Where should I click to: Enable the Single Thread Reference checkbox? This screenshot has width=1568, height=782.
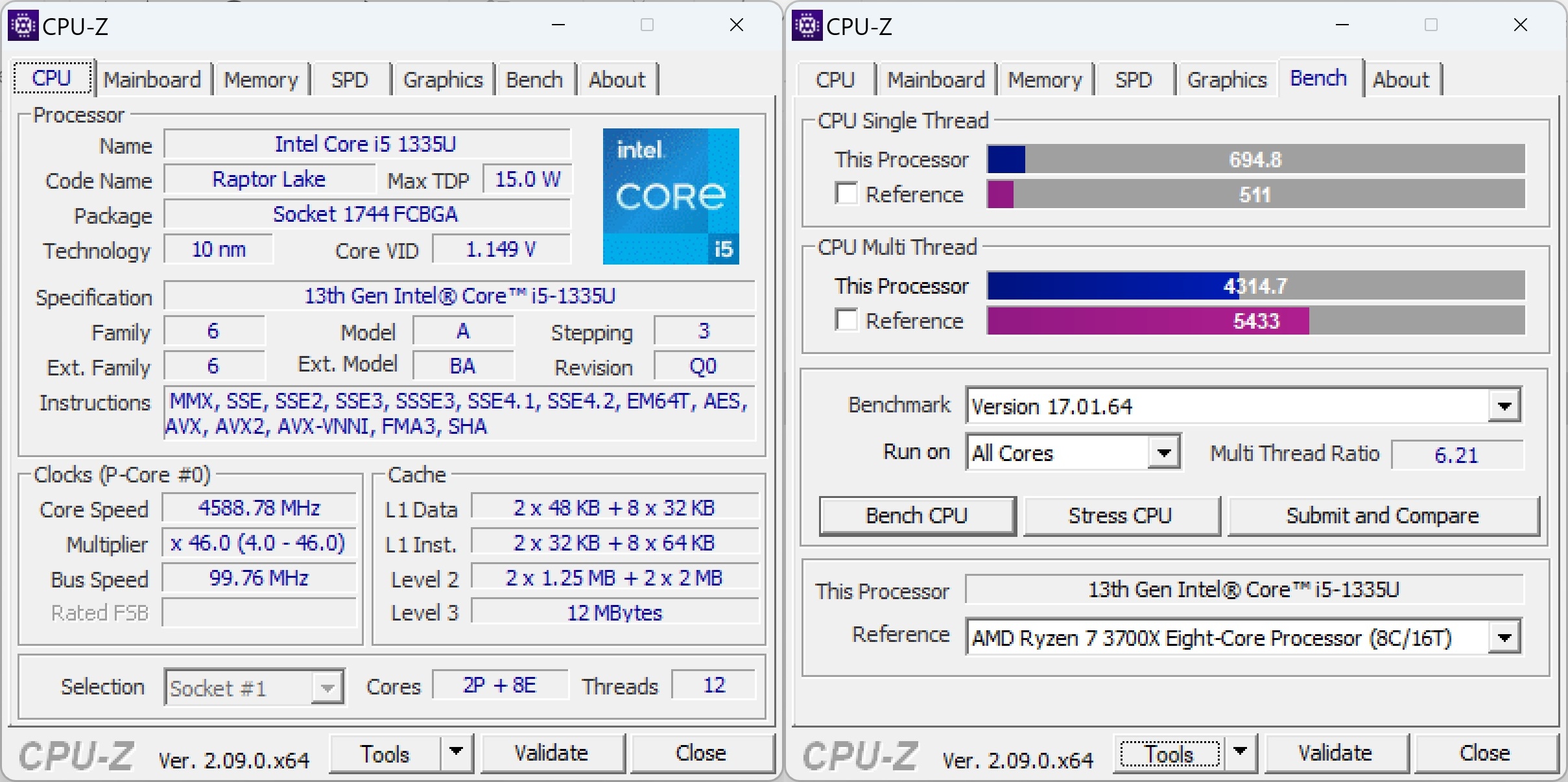846,194
